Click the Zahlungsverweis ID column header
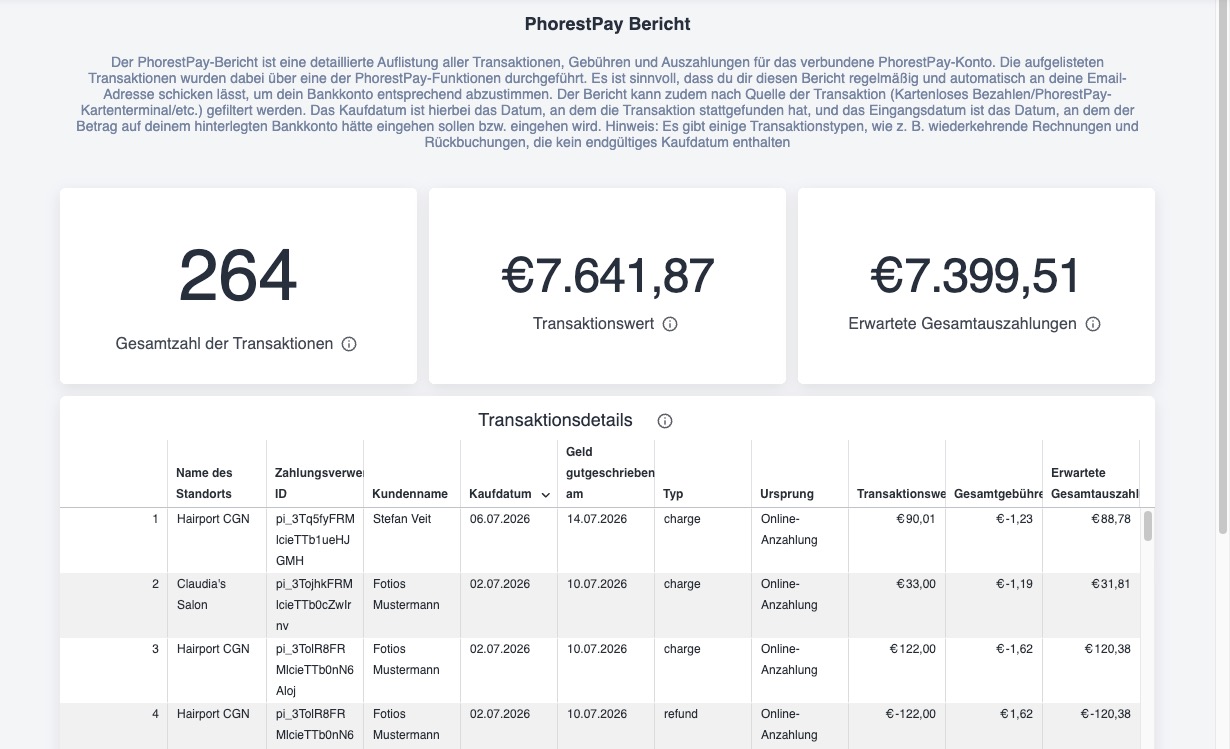 (314, 483)
